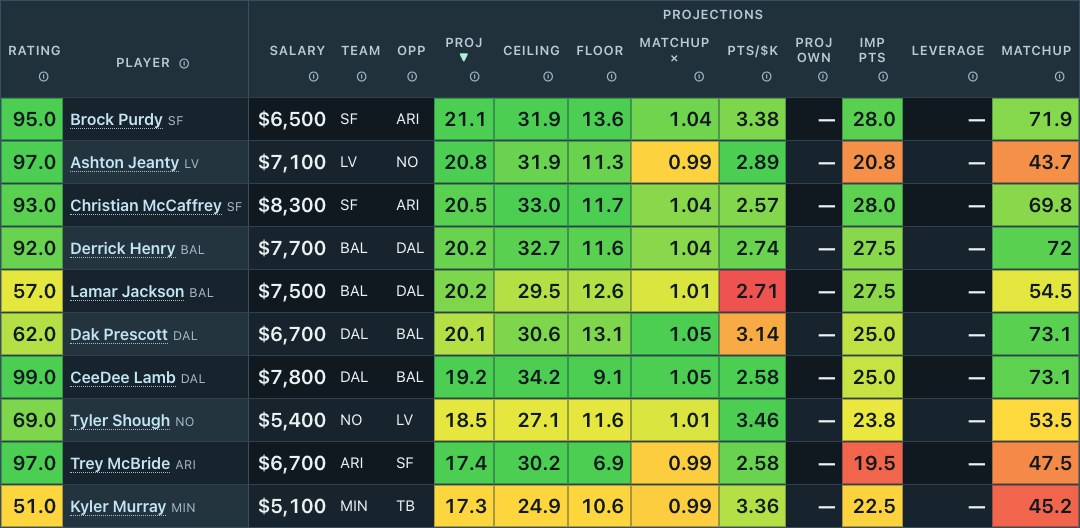This screenshot has height=528, width=1080.
Task: Sort by PTS/$K column header
Action: (753, 50)
